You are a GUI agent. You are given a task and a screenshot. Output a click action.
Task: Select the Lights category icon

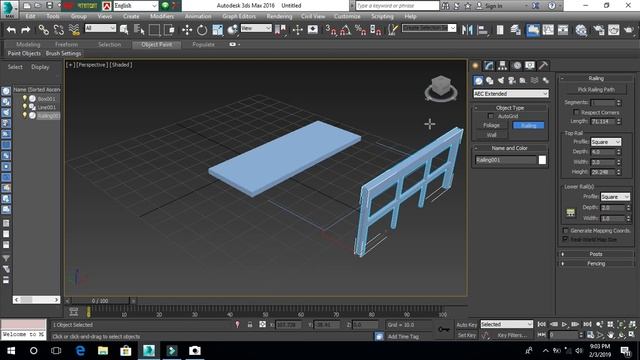pyautogui.click(x=501, y=80)
